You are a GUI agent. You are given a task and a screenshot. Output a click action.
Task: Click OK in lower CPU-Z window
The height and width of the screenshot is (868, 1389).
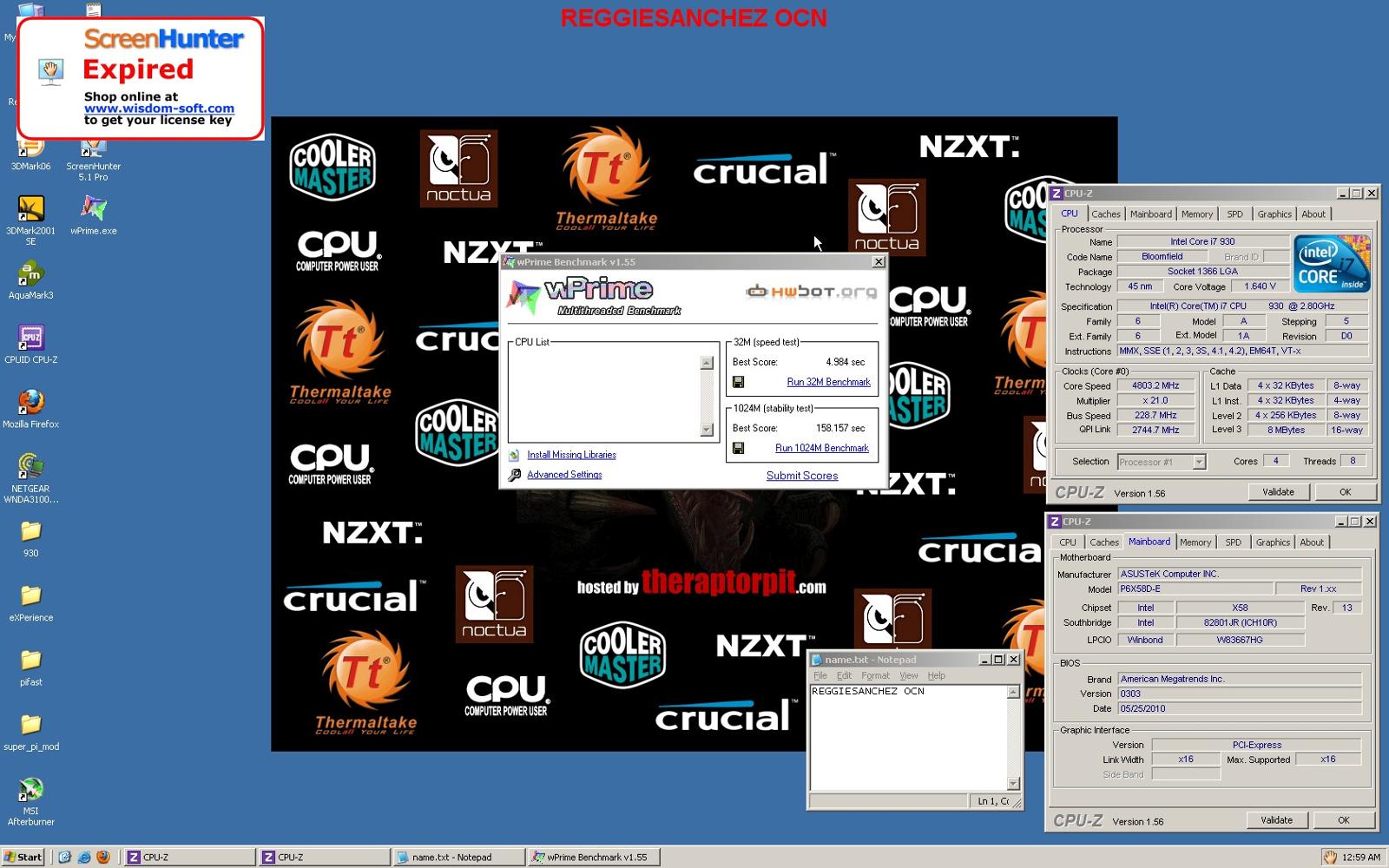coord(1343,820)
